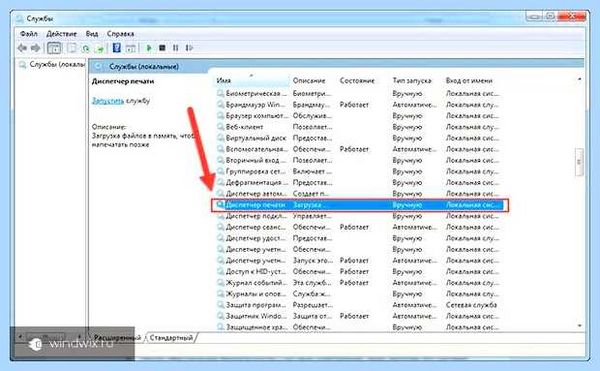This screenshot has height=371, width=600.
Task: Open the Вид menu
Action: tap(92, 34)
